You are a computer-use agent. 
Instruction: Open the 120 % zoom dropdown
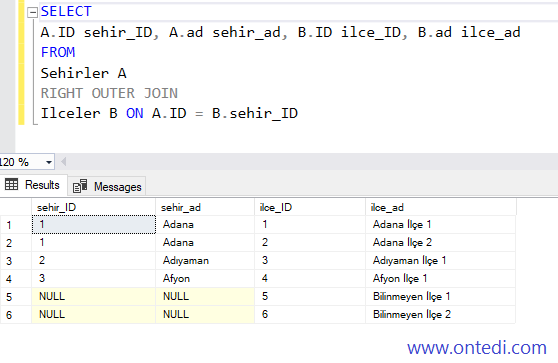tap(49, 163)
